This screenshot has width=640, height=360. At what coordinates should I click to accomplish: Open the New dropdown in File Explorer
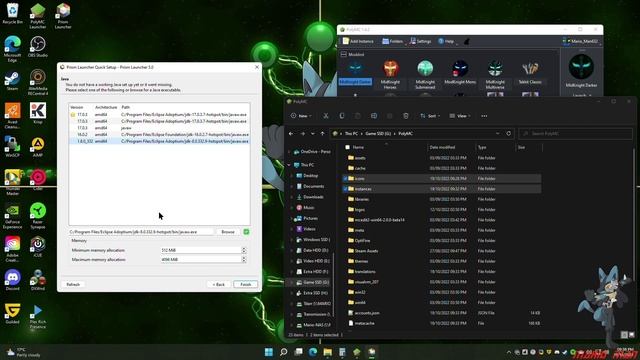click(x=301, y=116)
